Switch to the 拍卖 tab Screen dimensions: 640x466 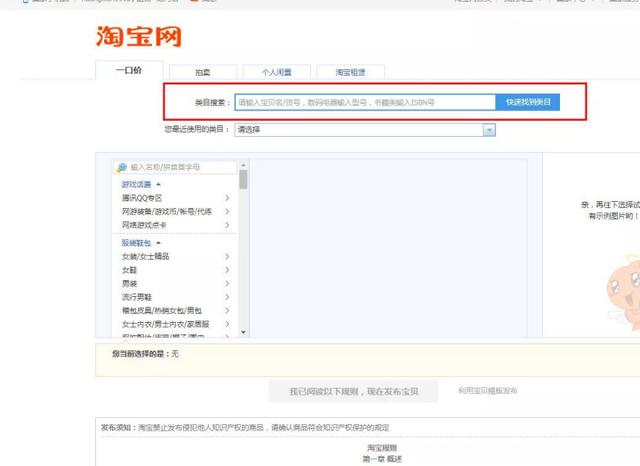(203, 72)
